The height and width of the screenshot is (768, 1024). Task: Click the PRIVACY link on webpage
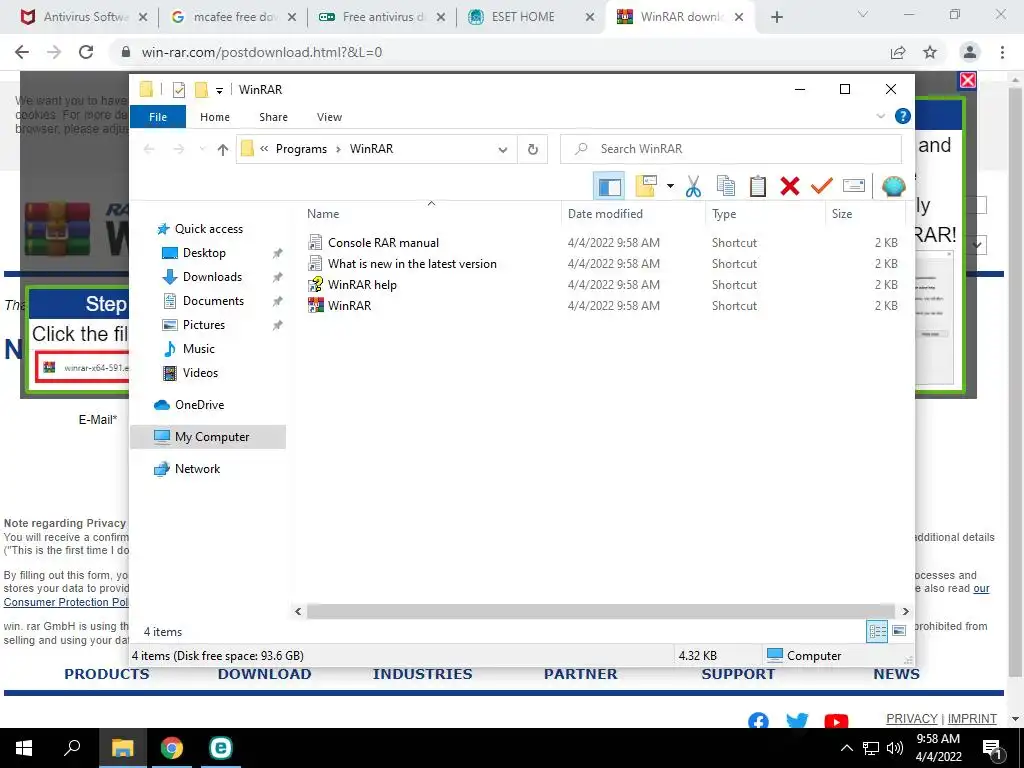[912, 718]
